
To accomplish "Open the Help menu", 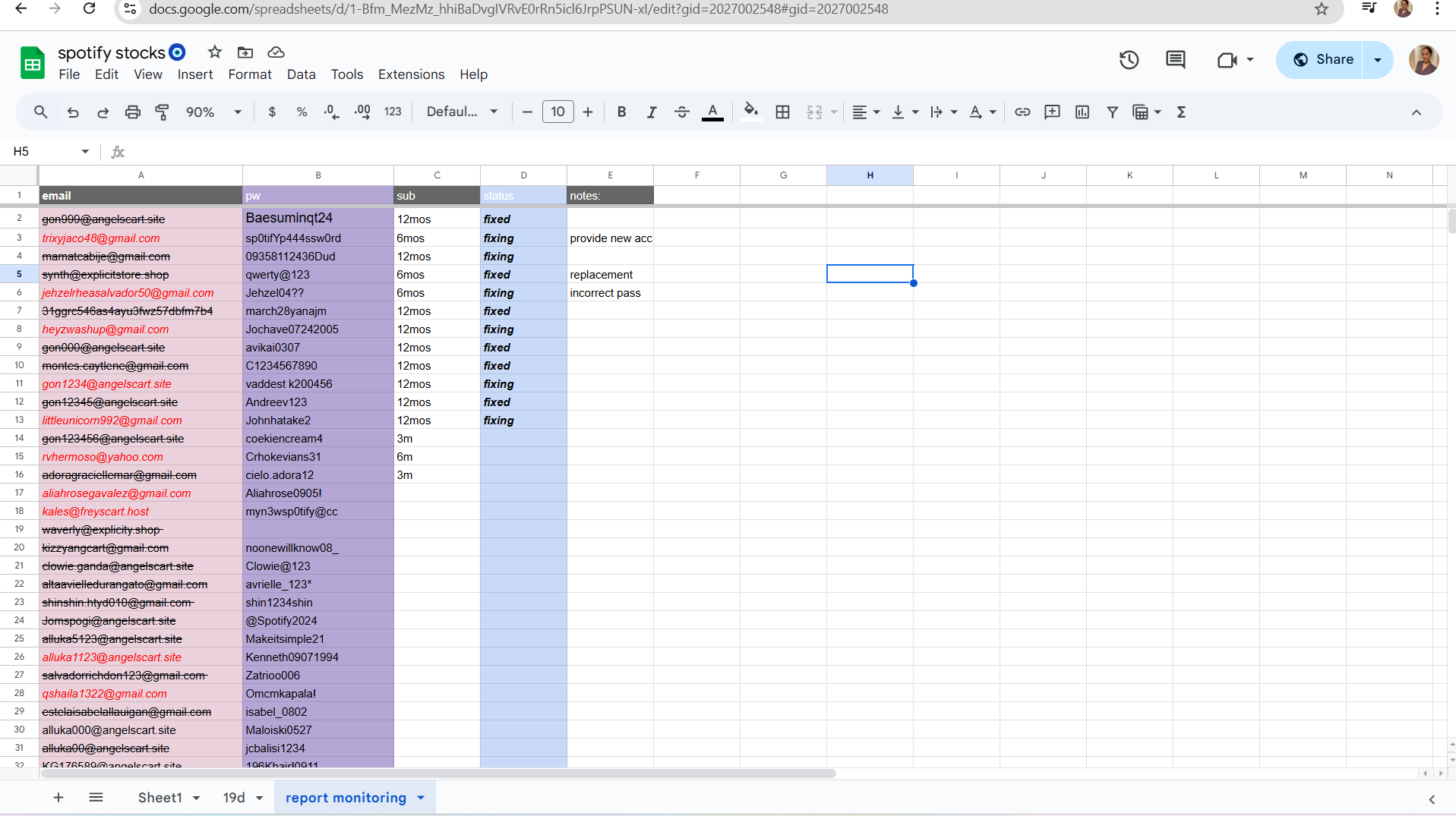I will point(473,74).
